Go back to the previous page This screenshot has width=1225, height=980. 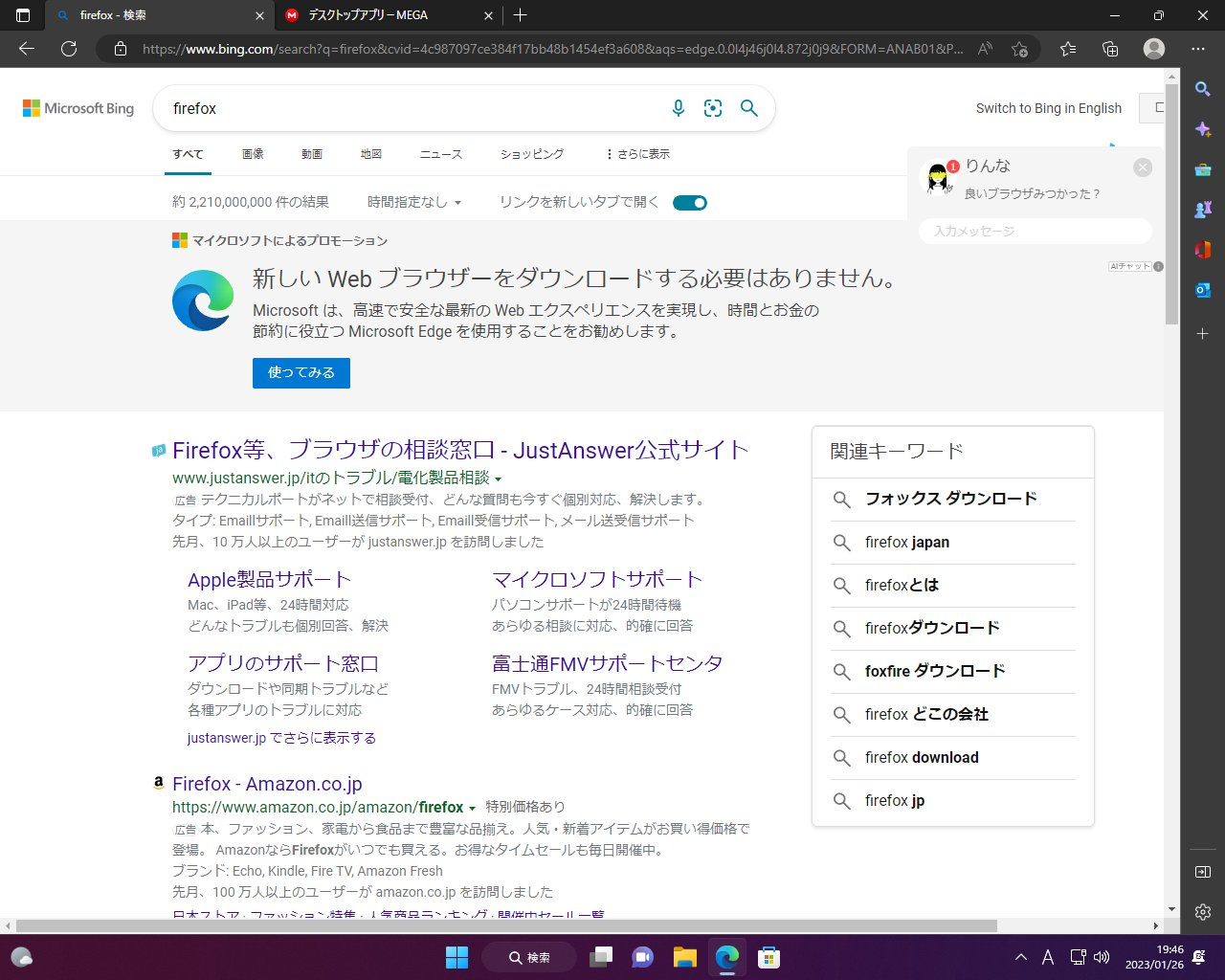[27, 49]
